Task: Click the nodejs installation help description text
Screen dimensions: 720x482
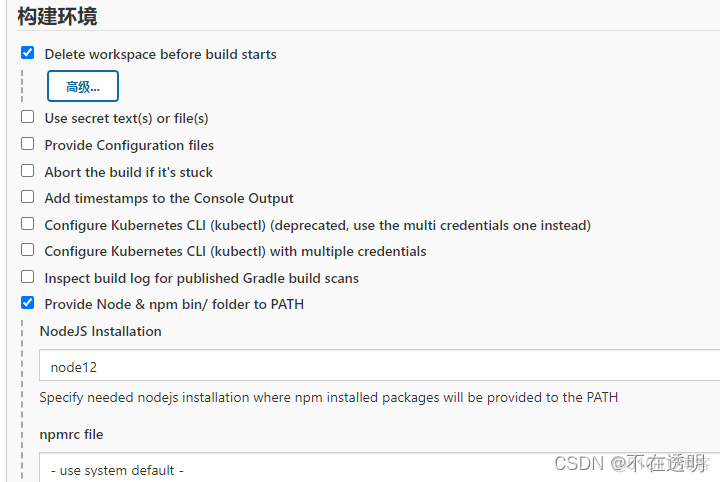Action: point(328,397)
